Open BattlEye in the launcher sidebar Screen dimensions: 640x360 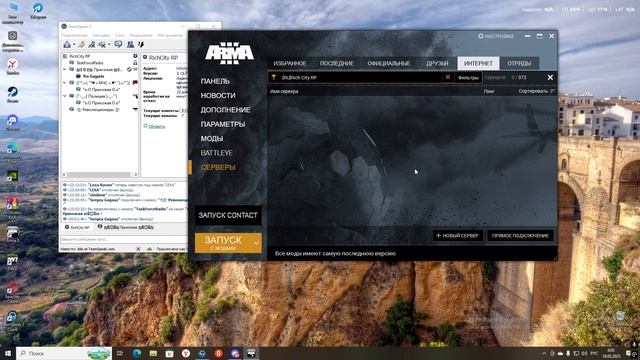point(216,153)
